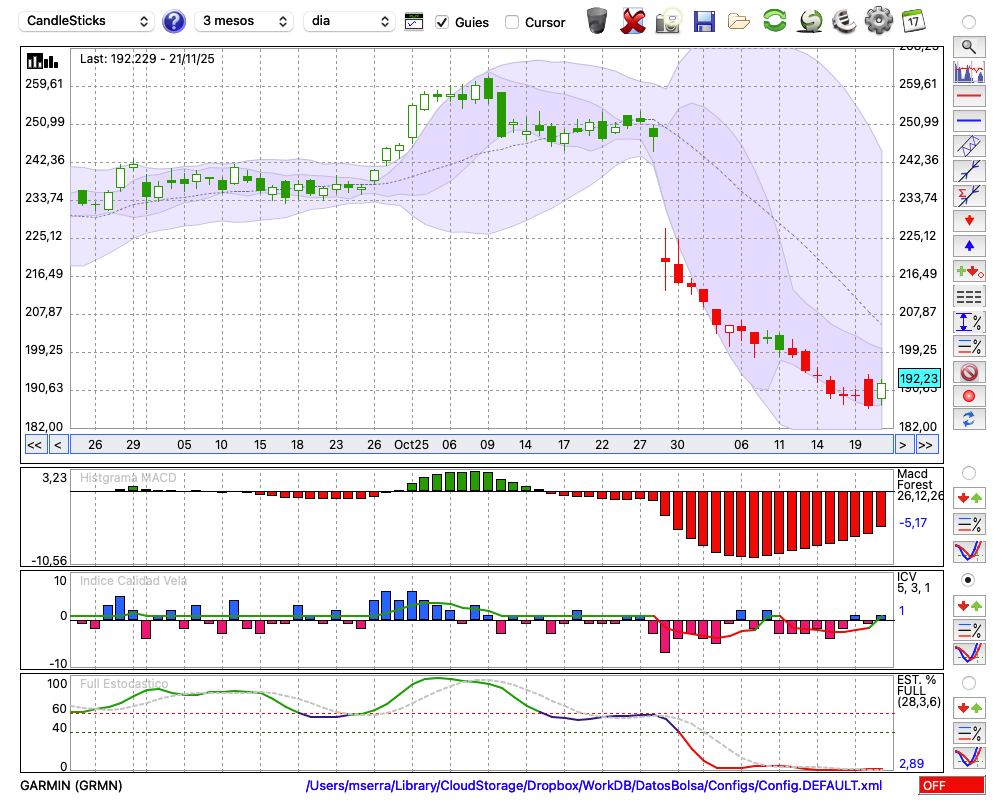1000x800 pixels.
Task: Open the dia interval dropdown
Action: (350, 21)
